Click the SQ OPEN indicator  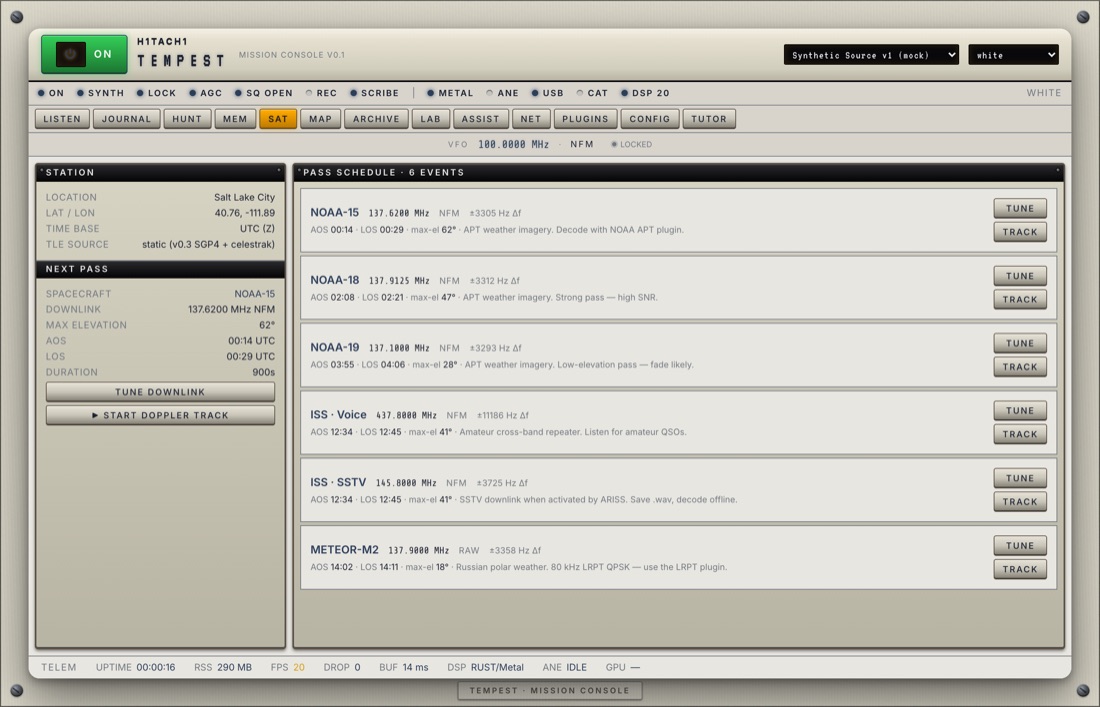click(264, 93)
